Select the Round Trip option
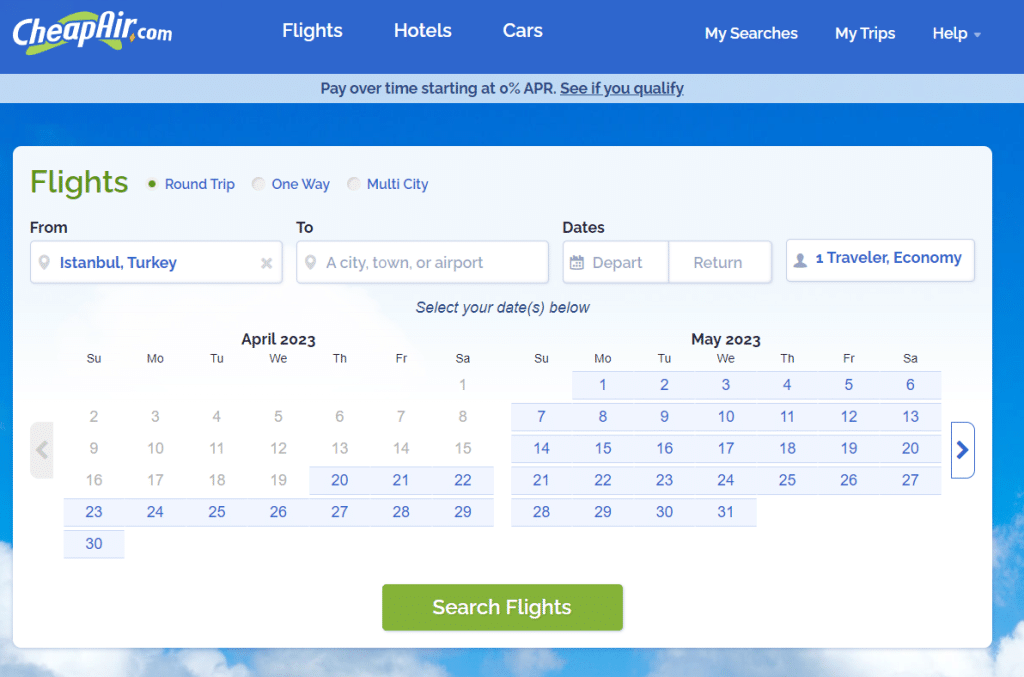 pos(191,184)
